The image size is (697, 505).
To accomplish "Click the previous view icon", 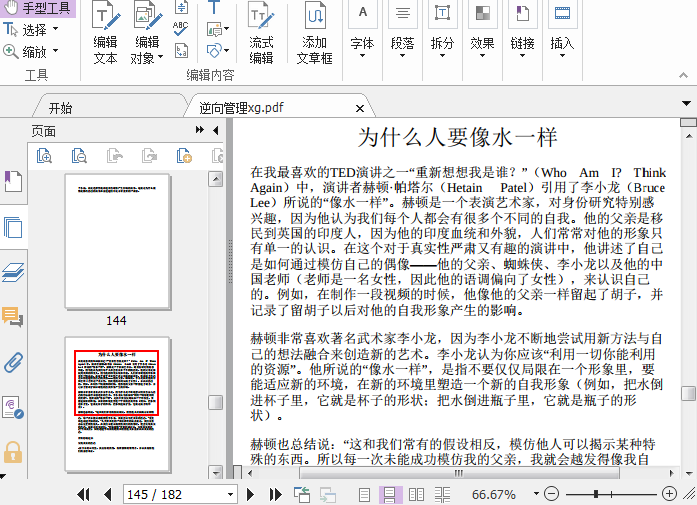I will coord(302,494).
